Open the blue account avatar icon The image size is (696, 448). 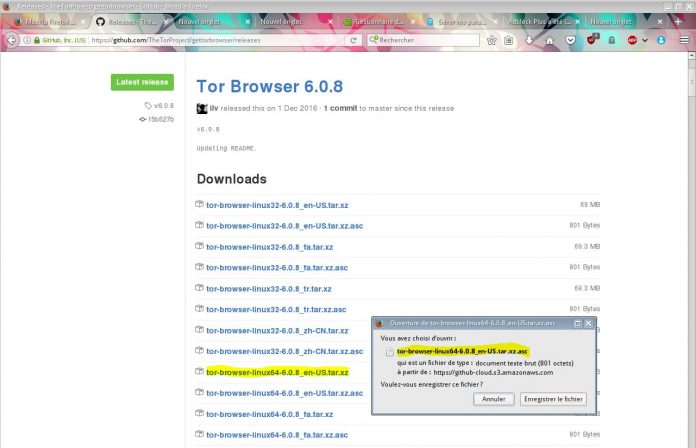[661, 40]
